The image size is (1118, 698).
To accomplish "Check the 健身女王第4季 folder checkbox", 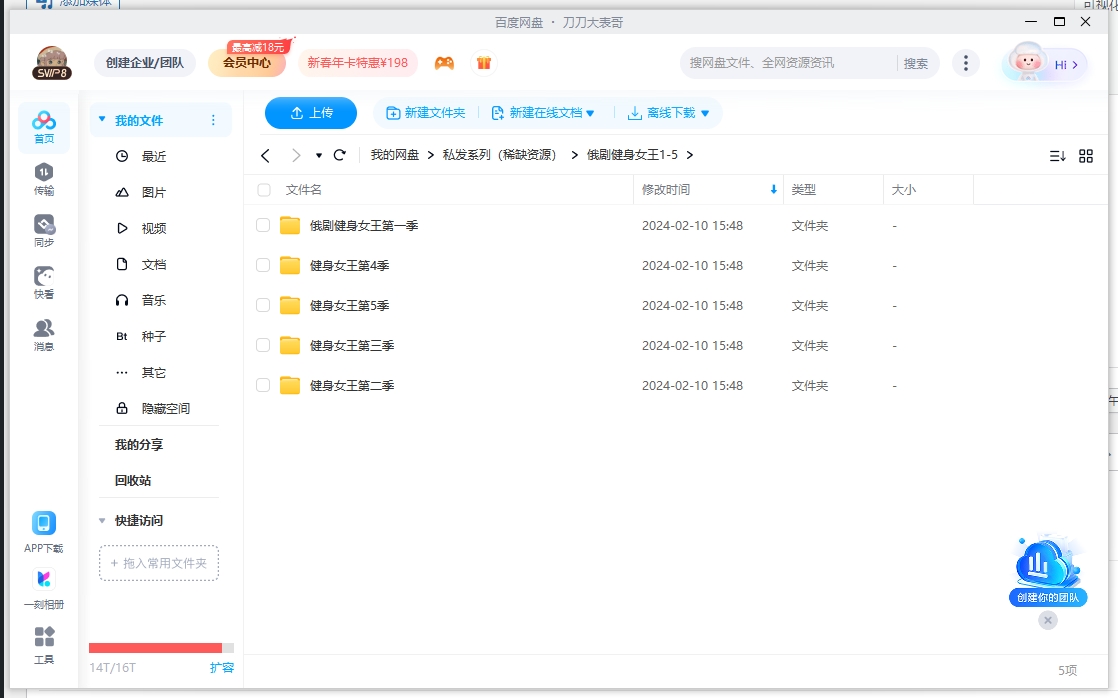I will tap(263, 265).
